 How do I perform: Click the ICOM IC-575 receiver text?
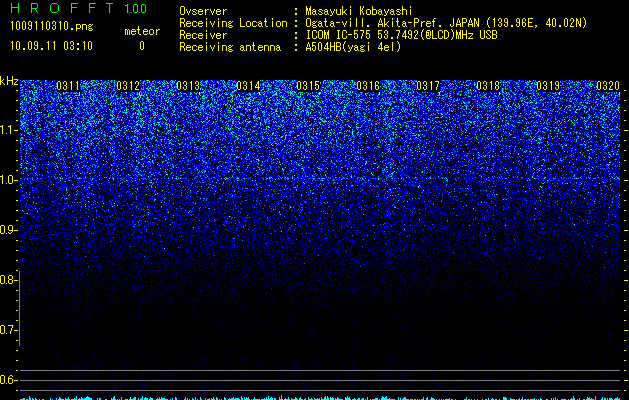click(x=401, y=35)
